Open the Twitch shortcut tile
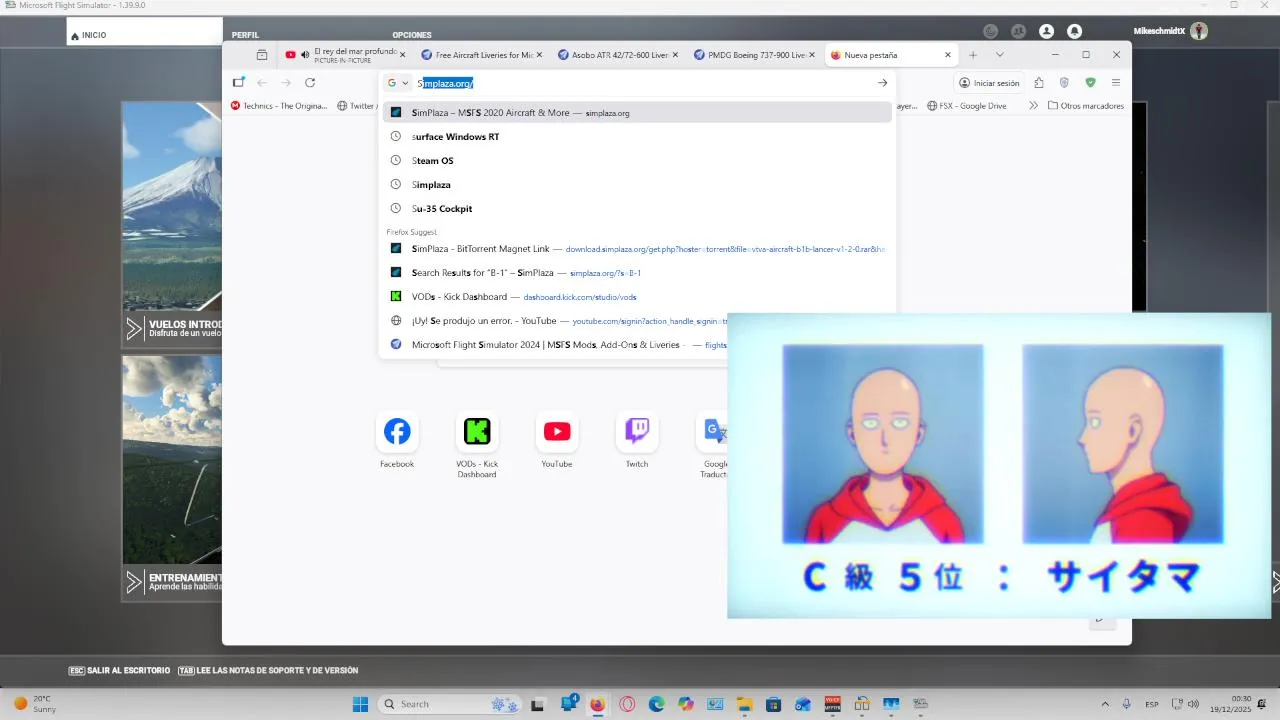The image size is (1280, 720). 637,440
